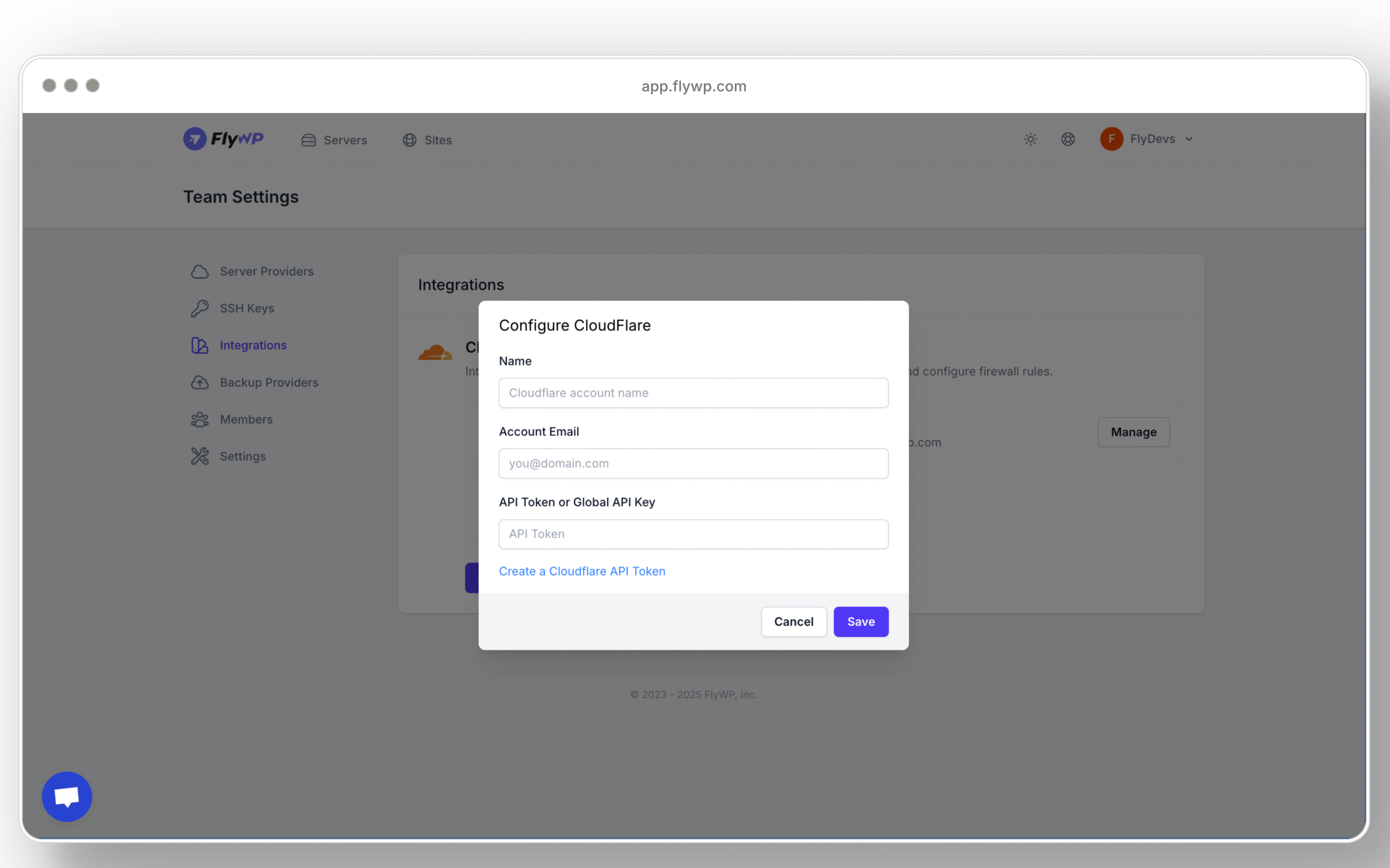The width and height of the screenshot is (1390, 868).
Task: Click the Backup Providers upload icon
Action: [200, 382]
